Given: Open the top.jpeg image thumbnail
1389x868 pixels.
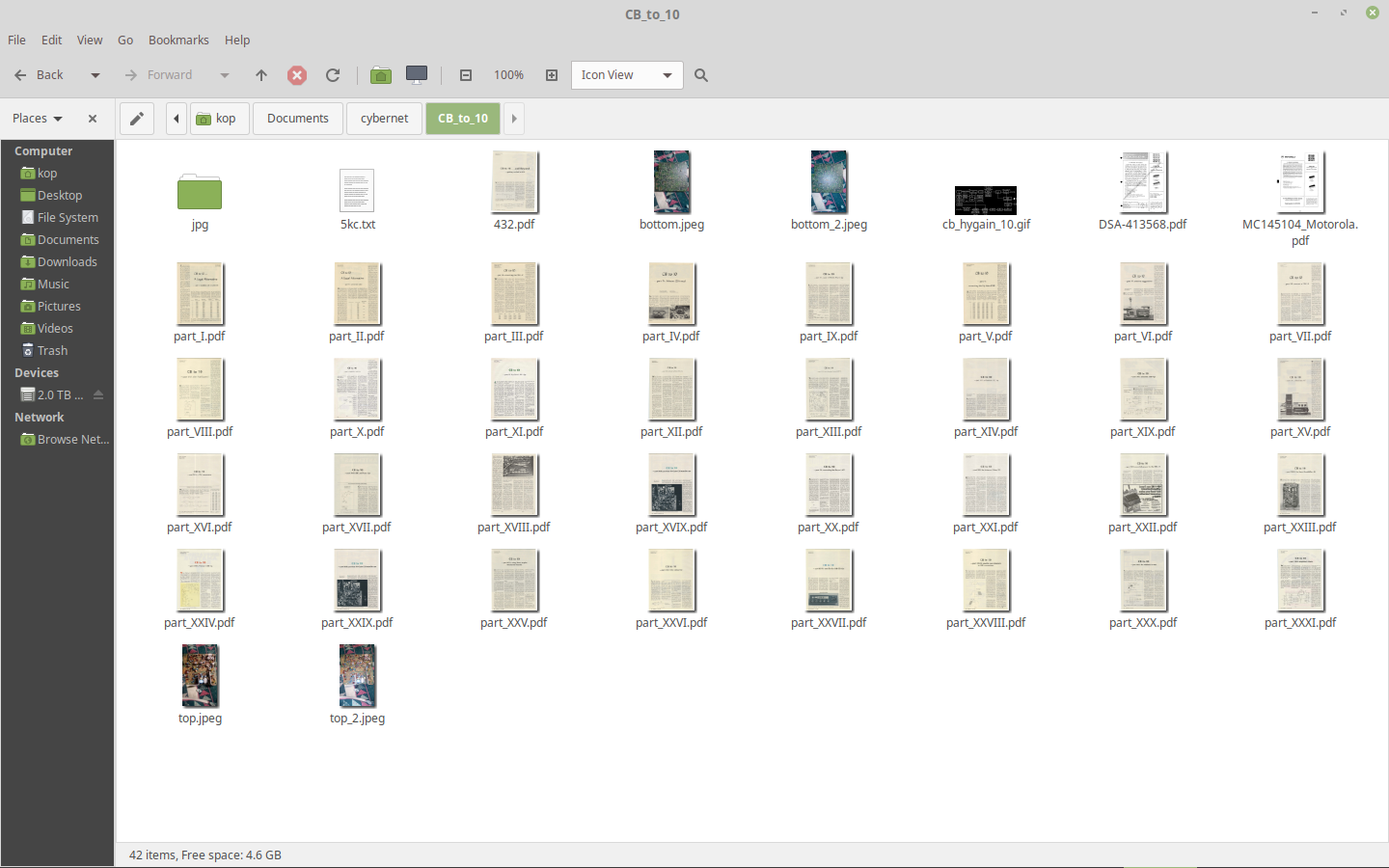Looking at the screenshot, I should (200, 675).
